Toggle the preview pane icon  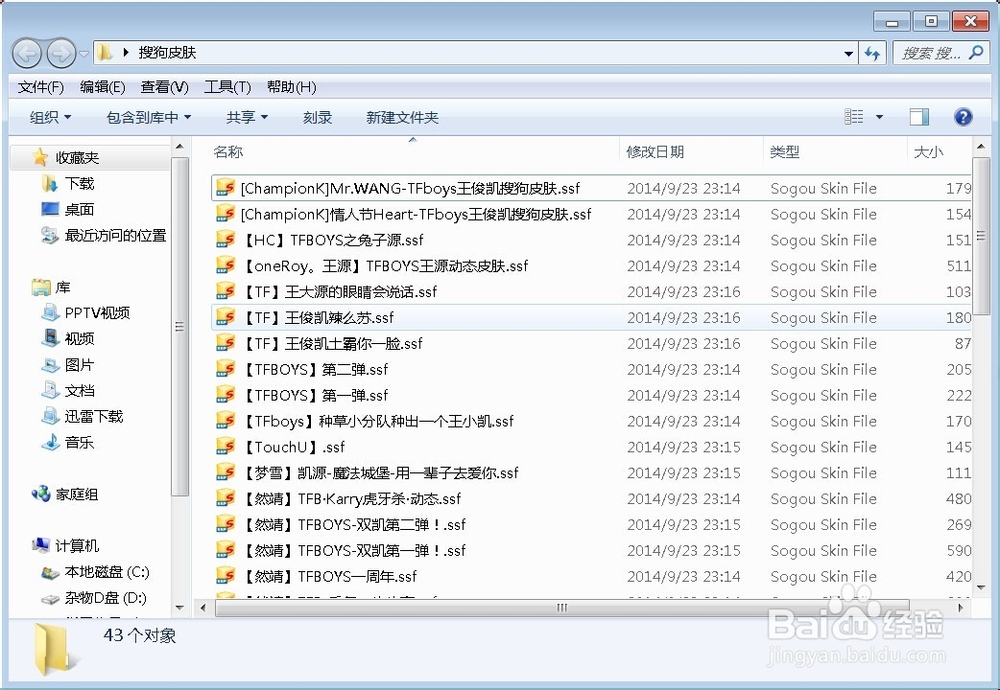point(918,117)
